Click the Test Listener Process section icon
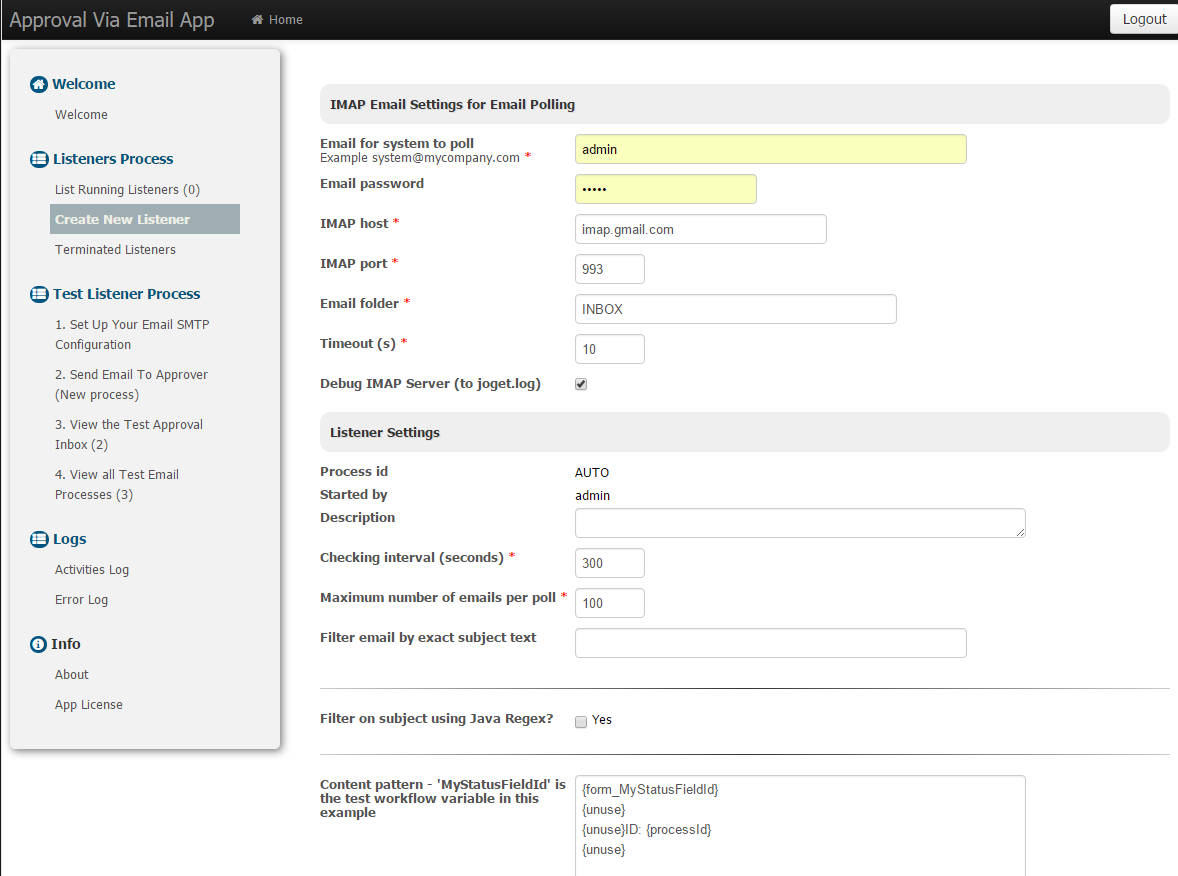 click(39, 295)
